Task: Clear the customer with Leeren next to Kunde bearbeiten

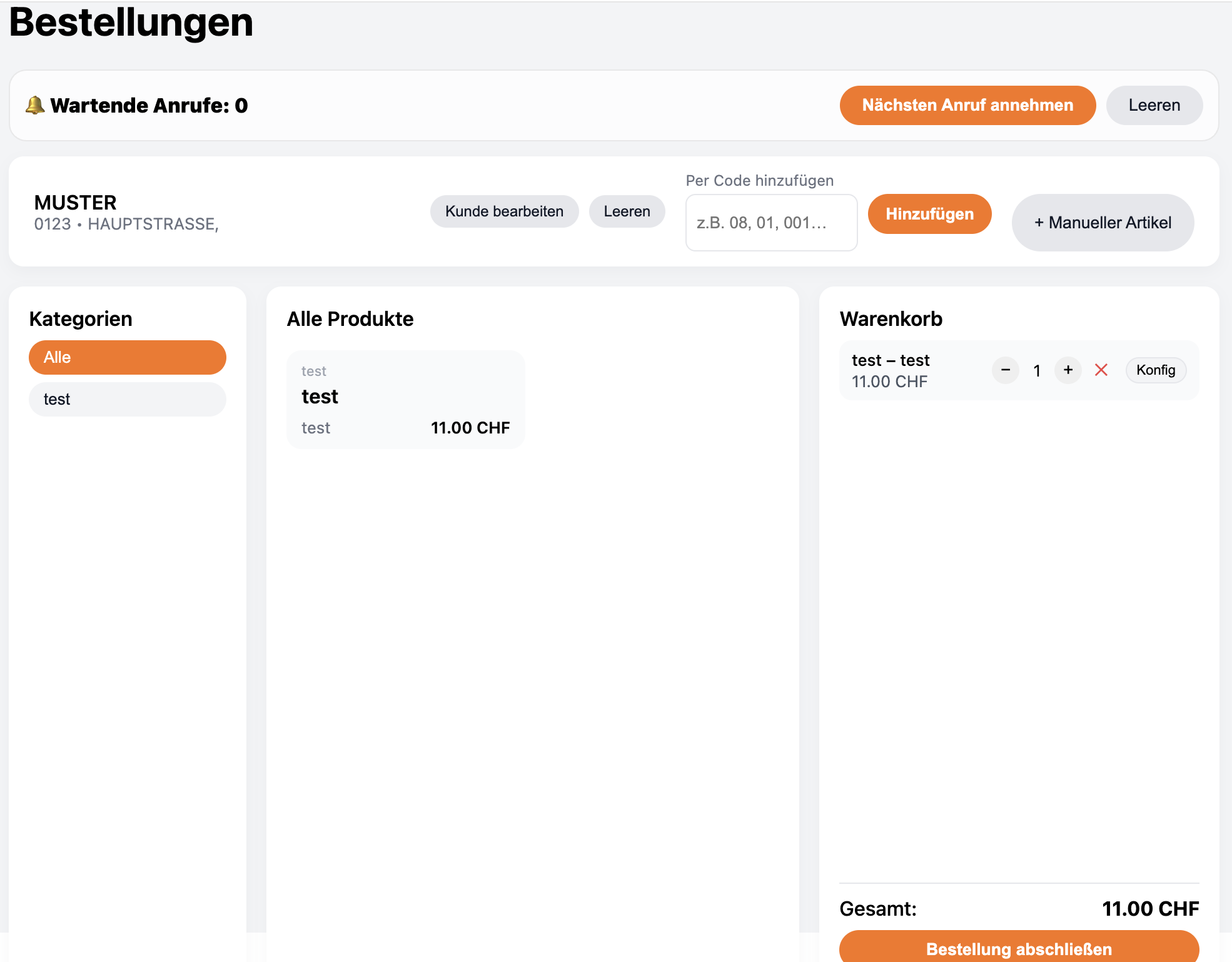Action: pos(627,211)
